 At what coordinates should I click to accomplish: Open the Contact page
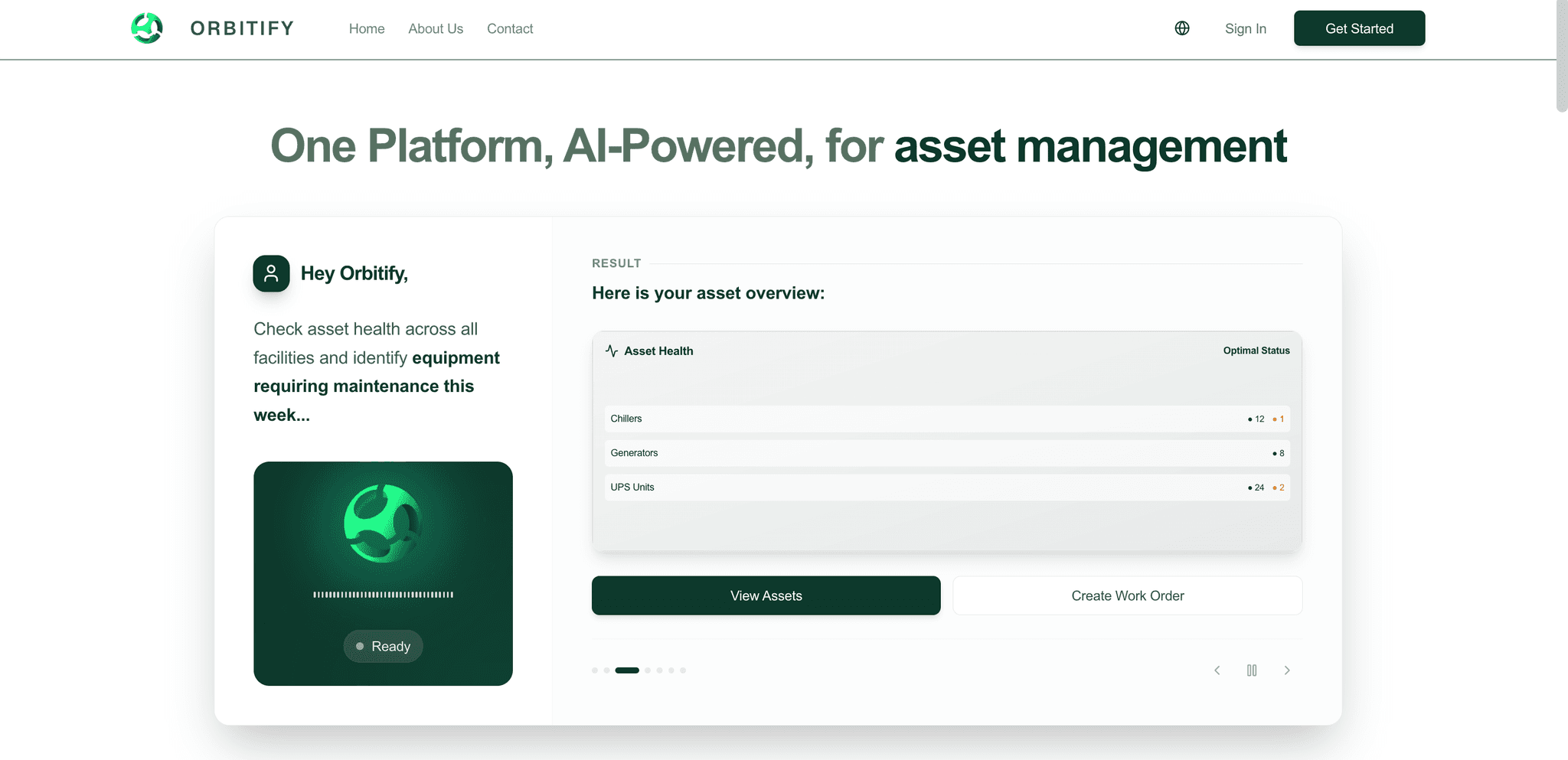pos(510,28)
